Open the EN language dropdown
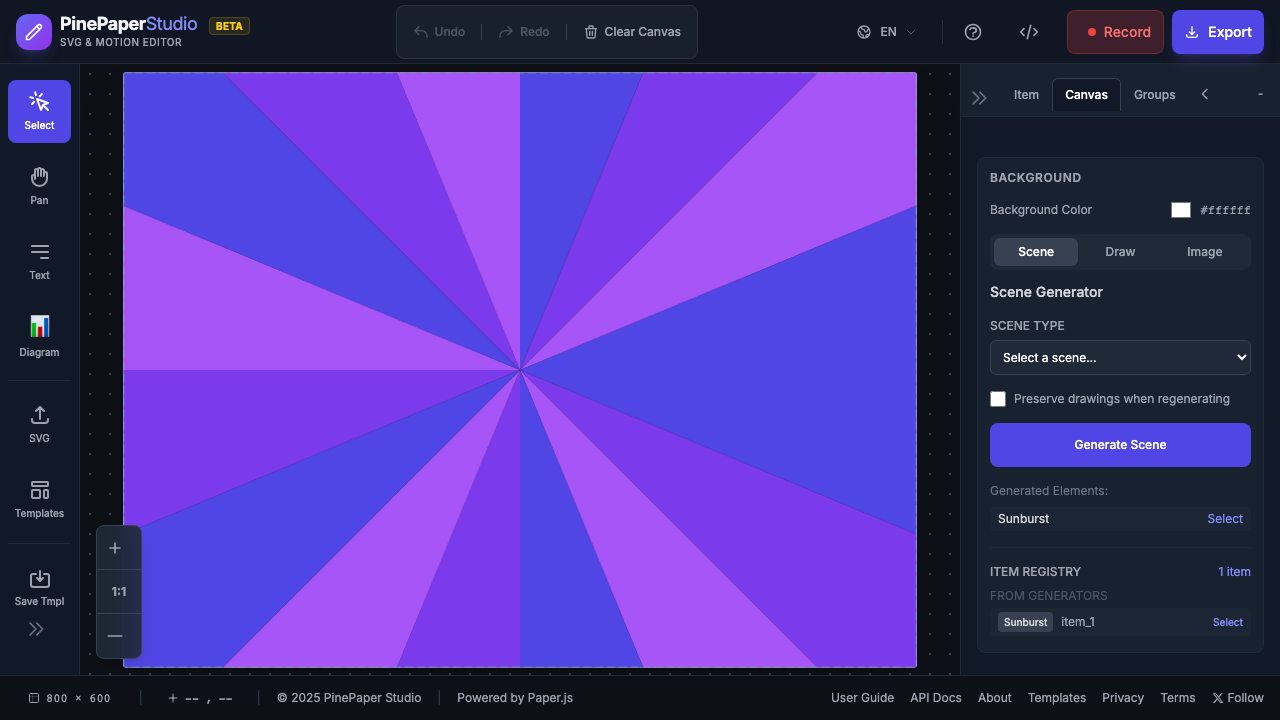1280x720 pixels. tap(885, 31)
